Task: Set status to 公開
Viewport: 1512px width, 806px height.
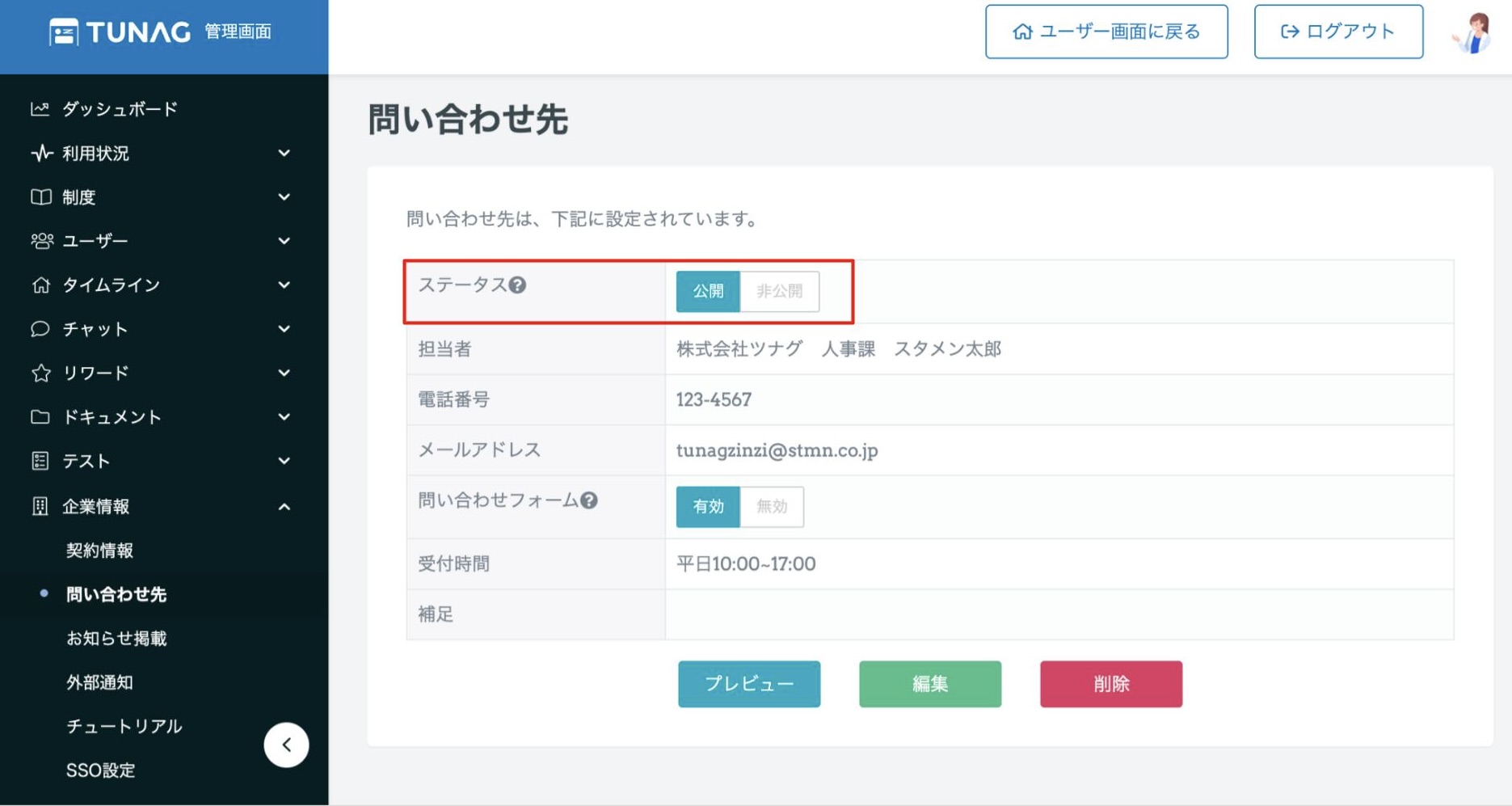Action: 708,291
